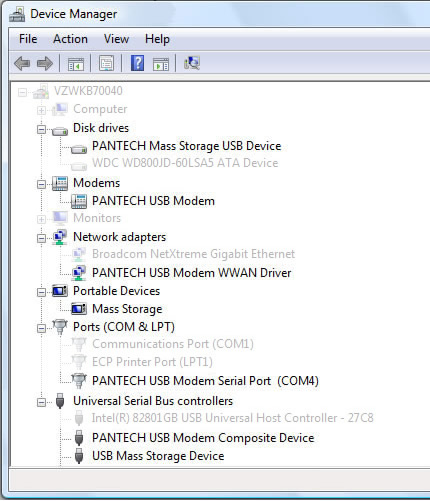The image size is (430, 501).
Task: Click the PANTECH USB Modem WWAN Driver icon
Action: (79, 273)
